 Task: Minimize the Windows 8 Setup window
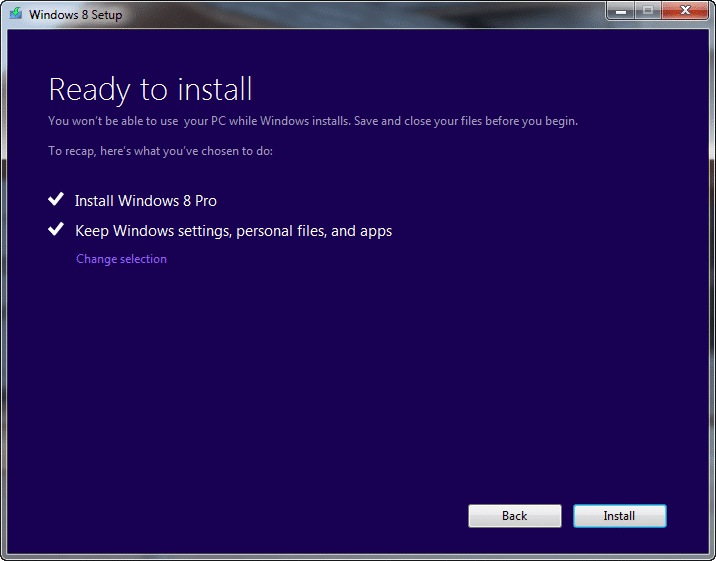pyautogui.click(x=621, y=10)
